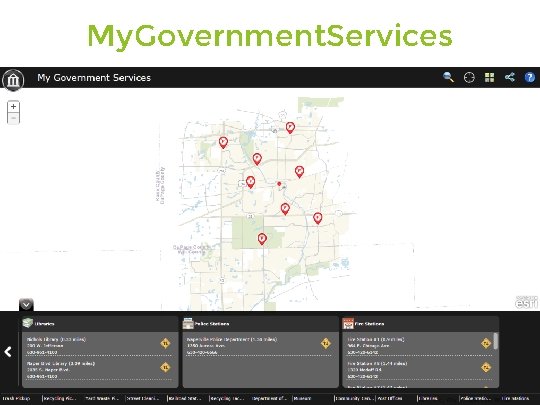Get directions to Nichols Library

click(165, 343)
